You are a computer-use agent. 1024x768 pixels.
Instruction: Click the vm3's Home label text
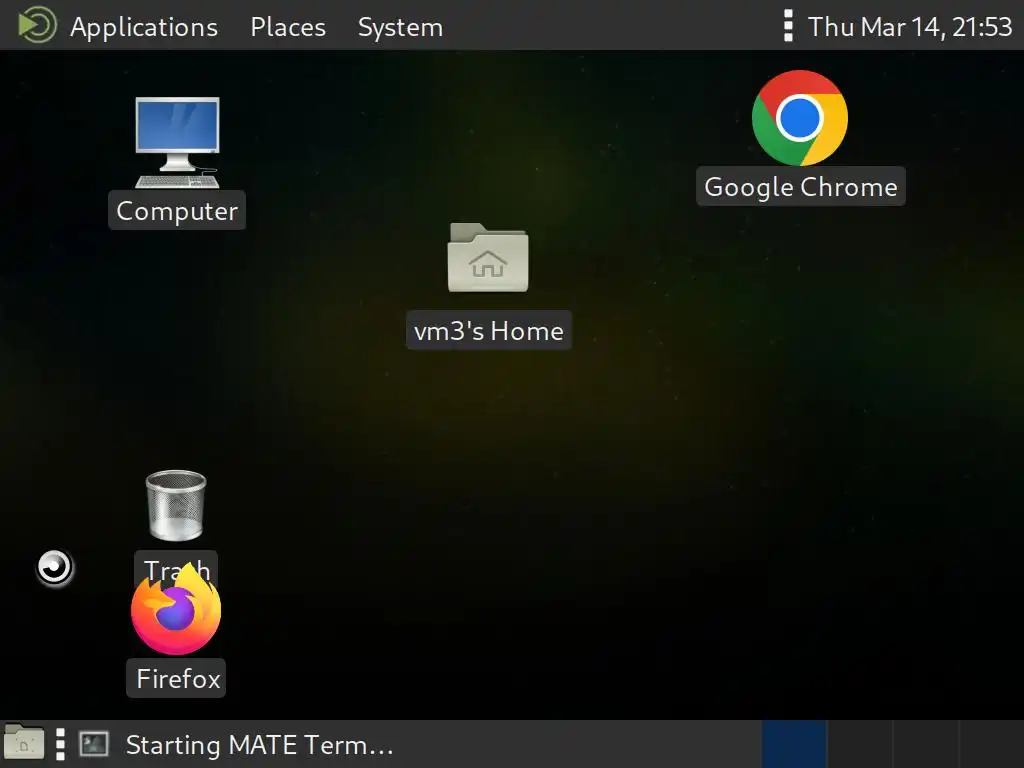click(x=488, y=330)
